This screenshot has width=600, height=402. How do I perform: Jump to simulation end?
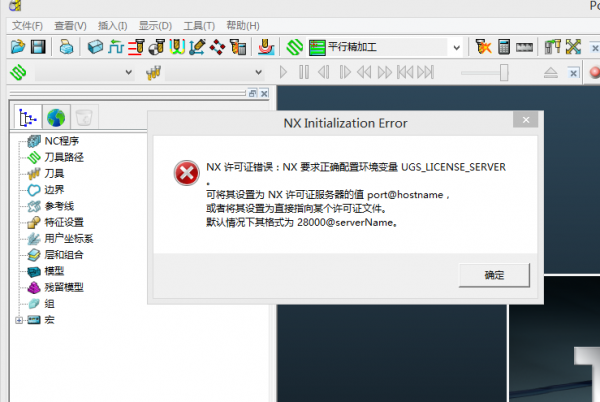point(426,72)
